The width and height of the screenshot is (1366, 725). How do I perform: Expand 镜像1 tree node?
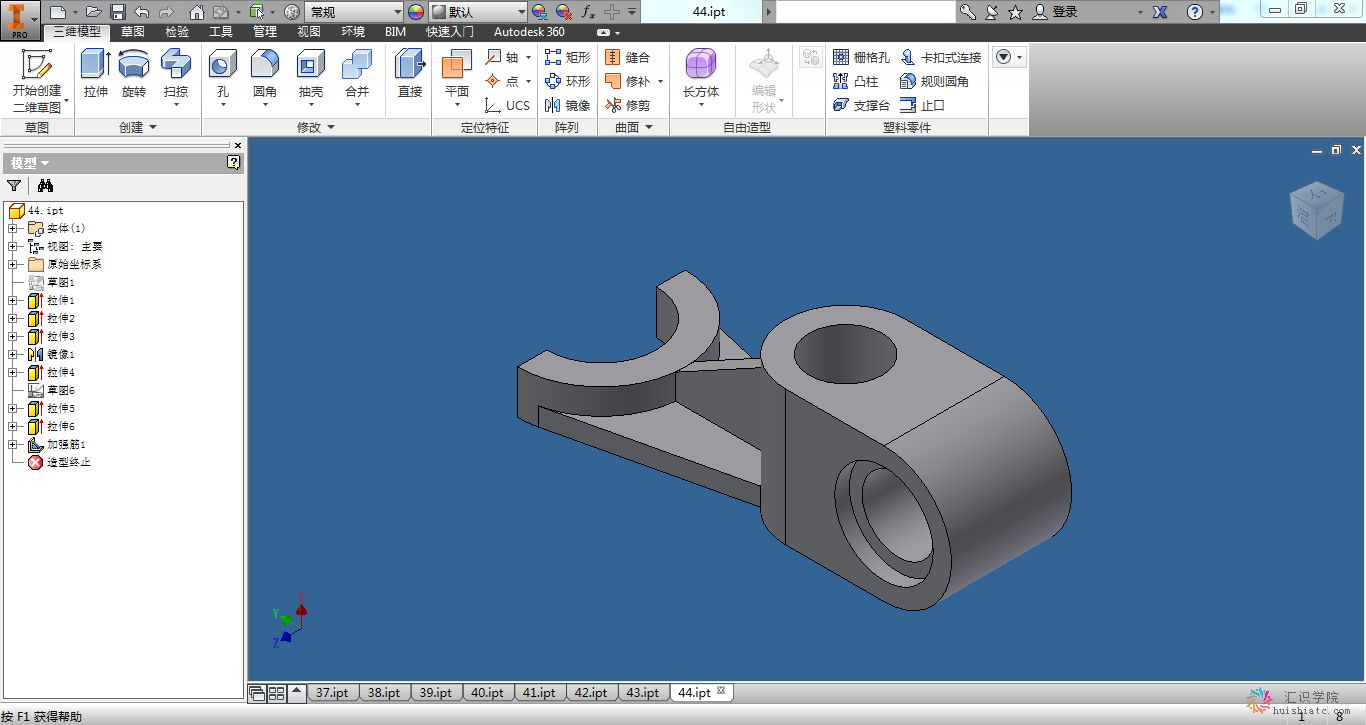pyautogui.click(x=12, y=354)
